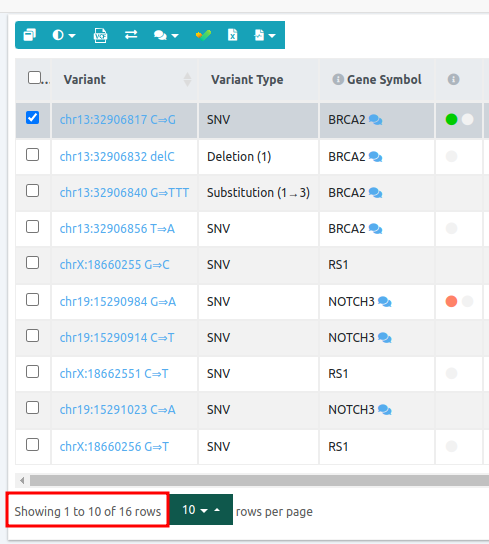489x544 pixels.
Task: Open the rows-per-page dropdown showing 10
Action: (201, 509)
